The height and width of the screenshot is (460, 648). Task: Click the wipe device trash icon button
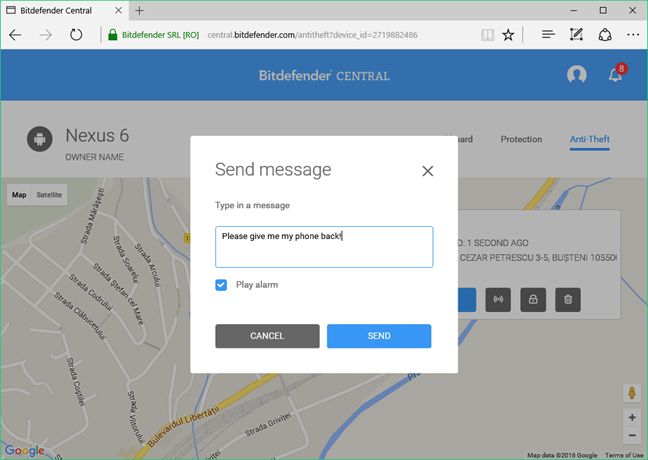568,300
